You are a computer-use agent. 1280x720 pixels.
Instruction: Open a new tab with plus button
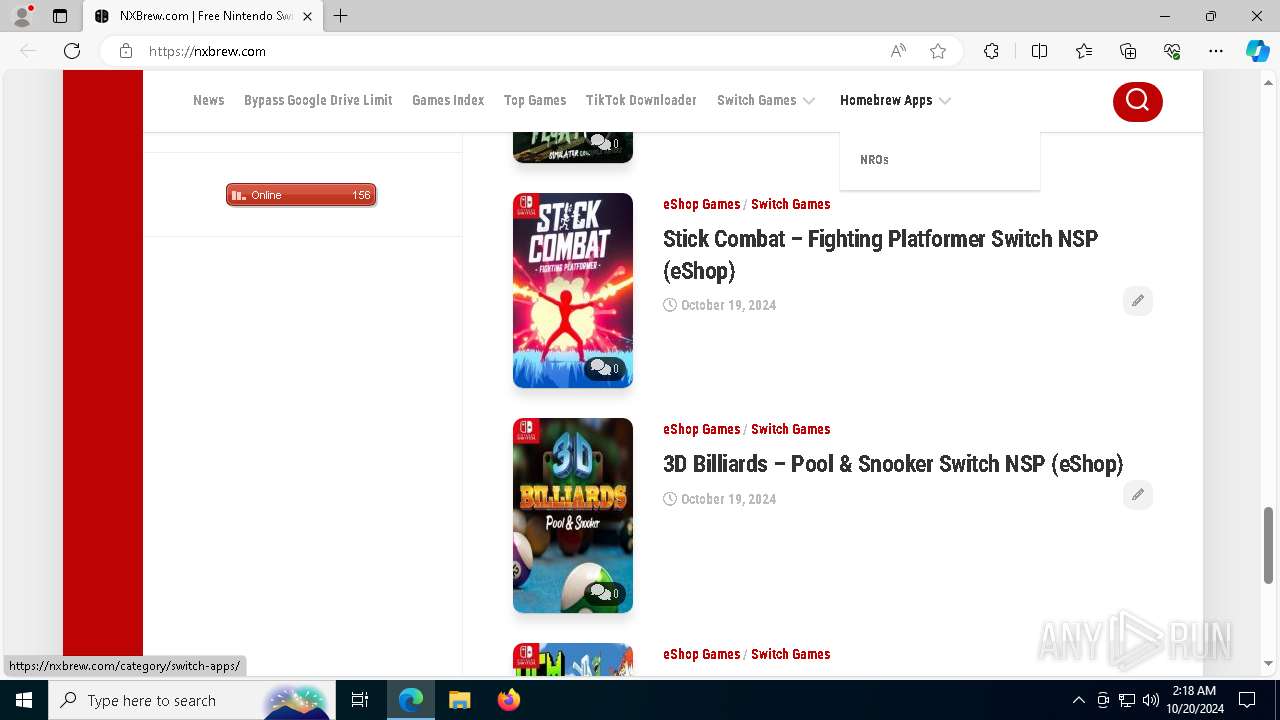click(x=341, y=16)
